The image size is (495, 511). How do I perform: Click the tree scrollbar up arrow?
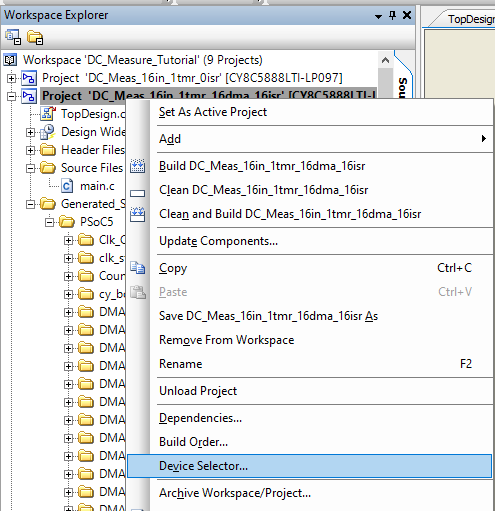coord(385,60)
